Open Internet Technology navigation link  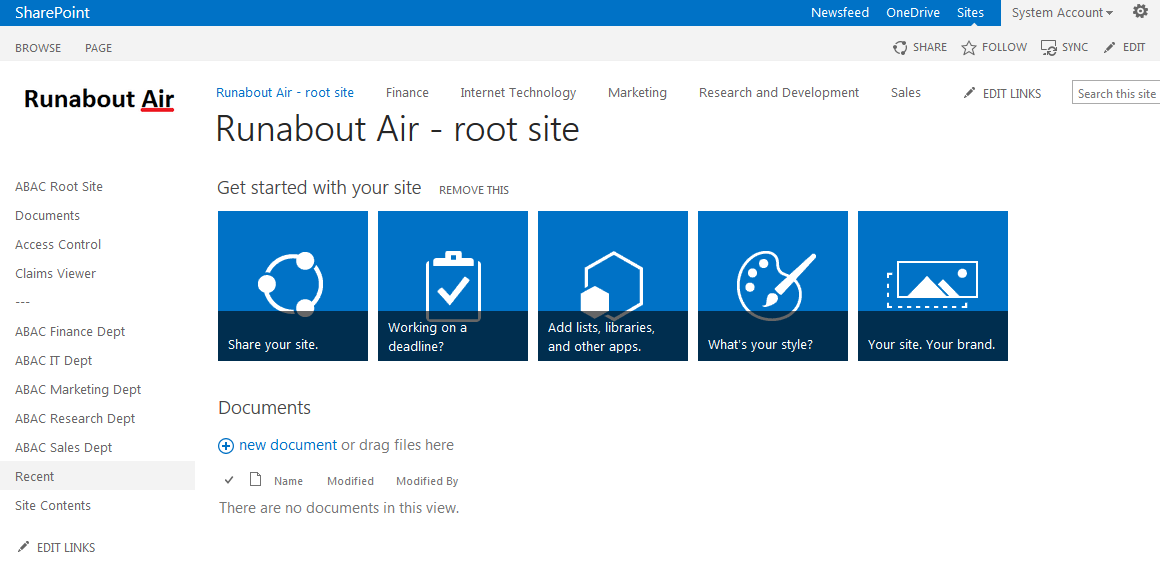pos(518,92)
